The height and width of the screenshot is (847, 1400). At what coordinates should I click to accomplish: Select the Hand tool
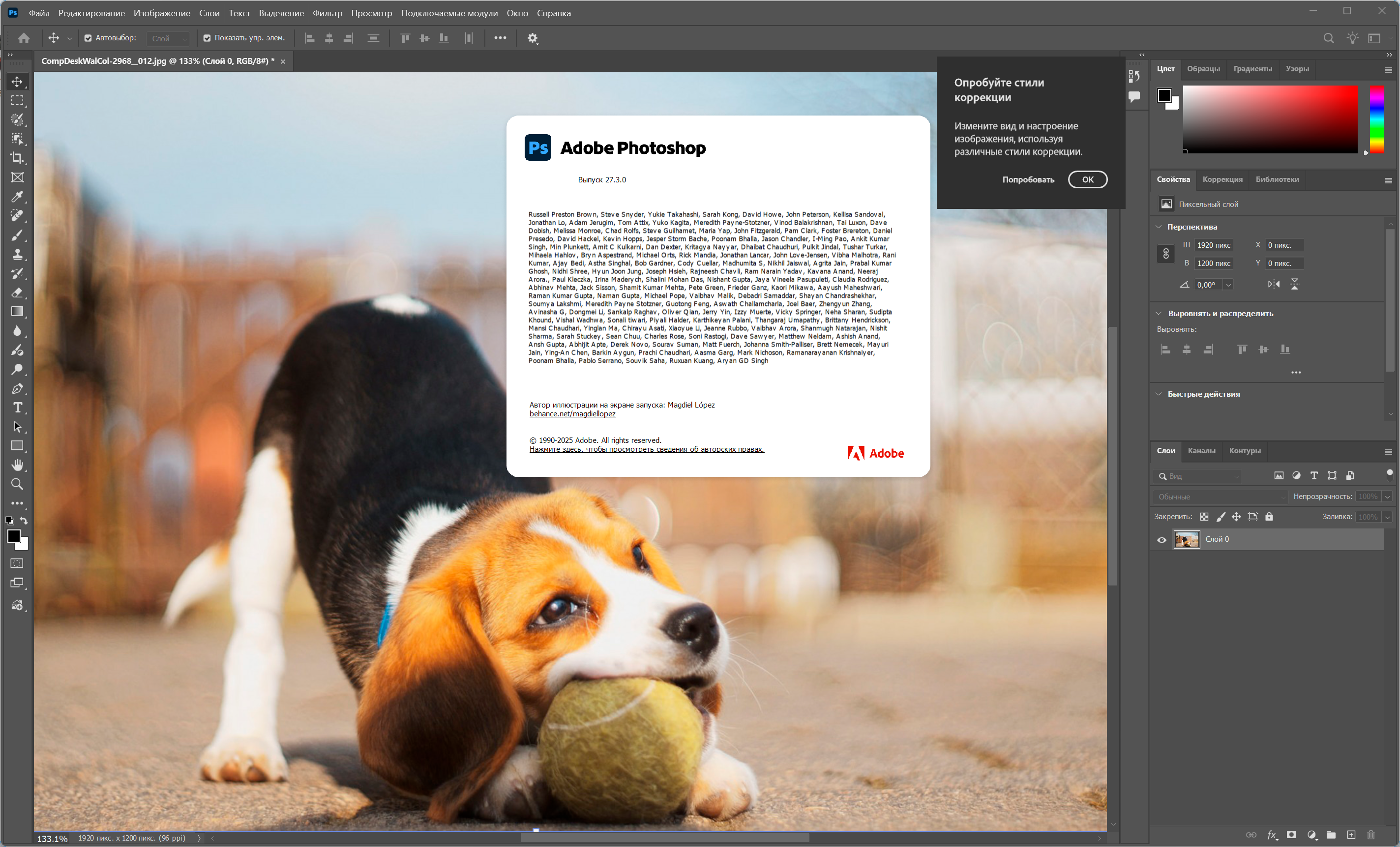tap(17, 465)
